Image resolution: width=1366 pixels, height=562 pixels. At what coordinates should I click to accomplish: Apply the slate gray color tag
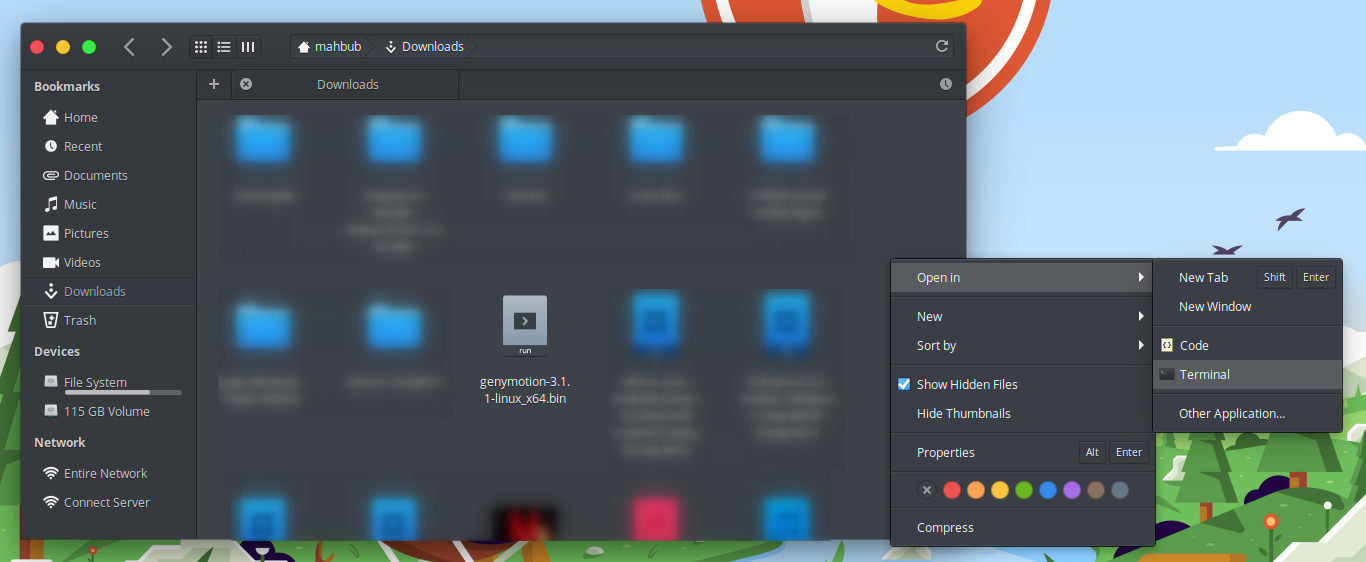tap(1120, 490)
